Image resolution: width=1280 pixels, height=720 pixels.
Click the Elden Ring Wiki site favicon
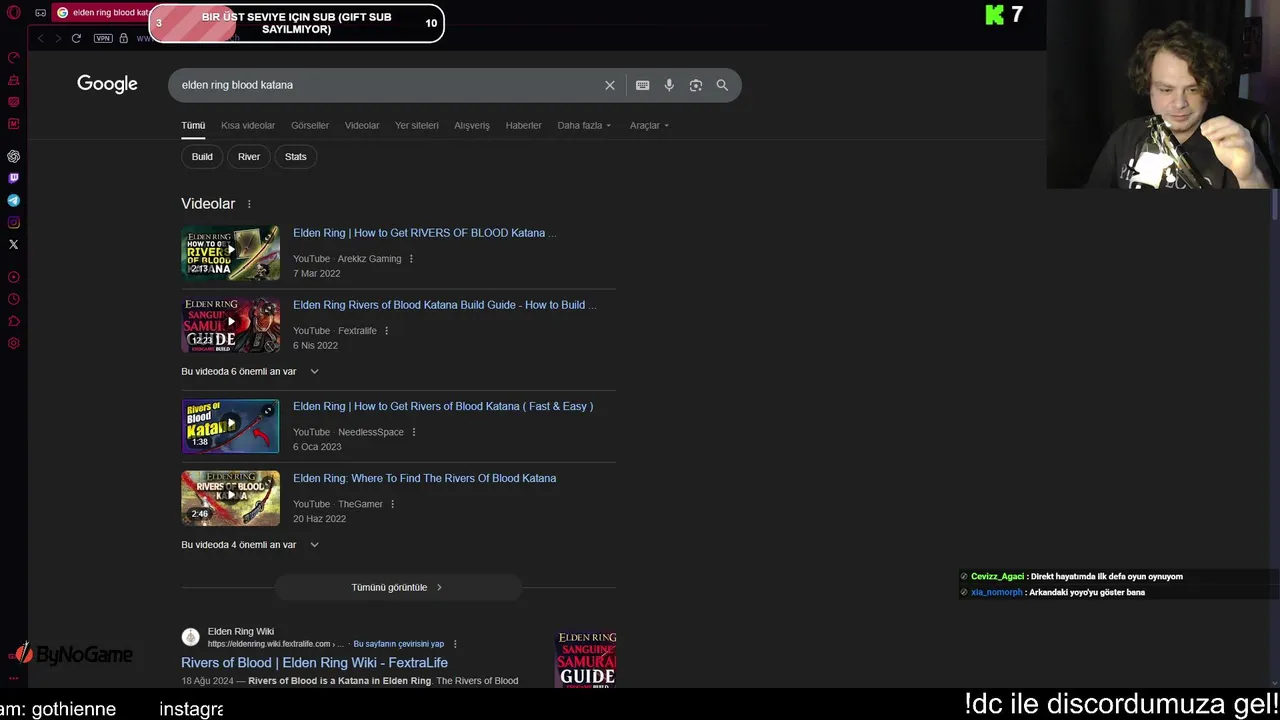click(190, 637)
